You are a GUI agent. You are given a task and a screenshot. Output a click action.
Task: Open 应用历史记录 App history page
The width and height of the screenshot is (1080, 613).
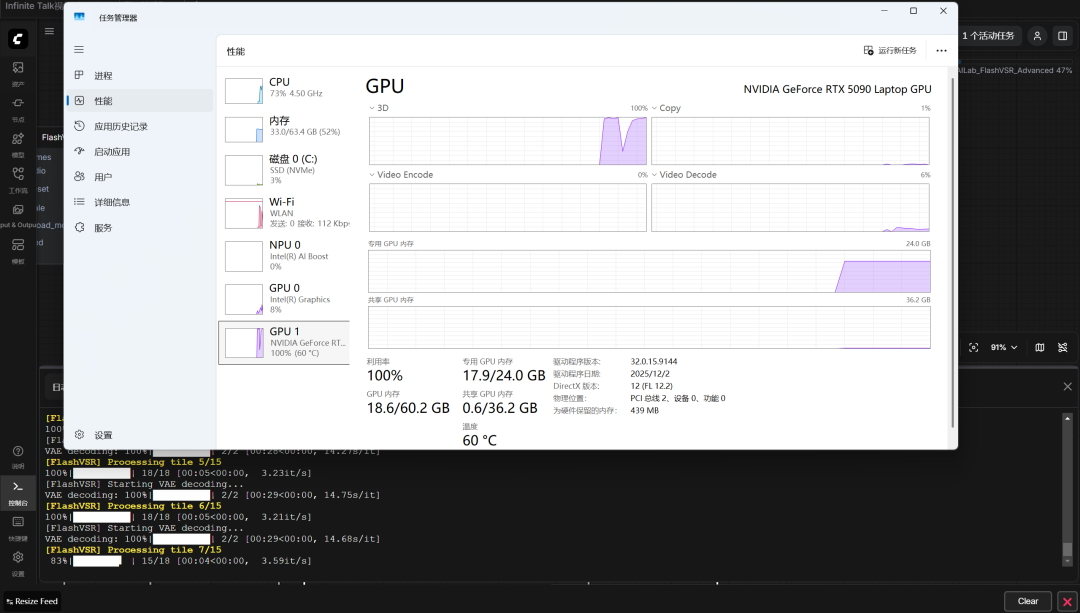(x=140, y=126)
